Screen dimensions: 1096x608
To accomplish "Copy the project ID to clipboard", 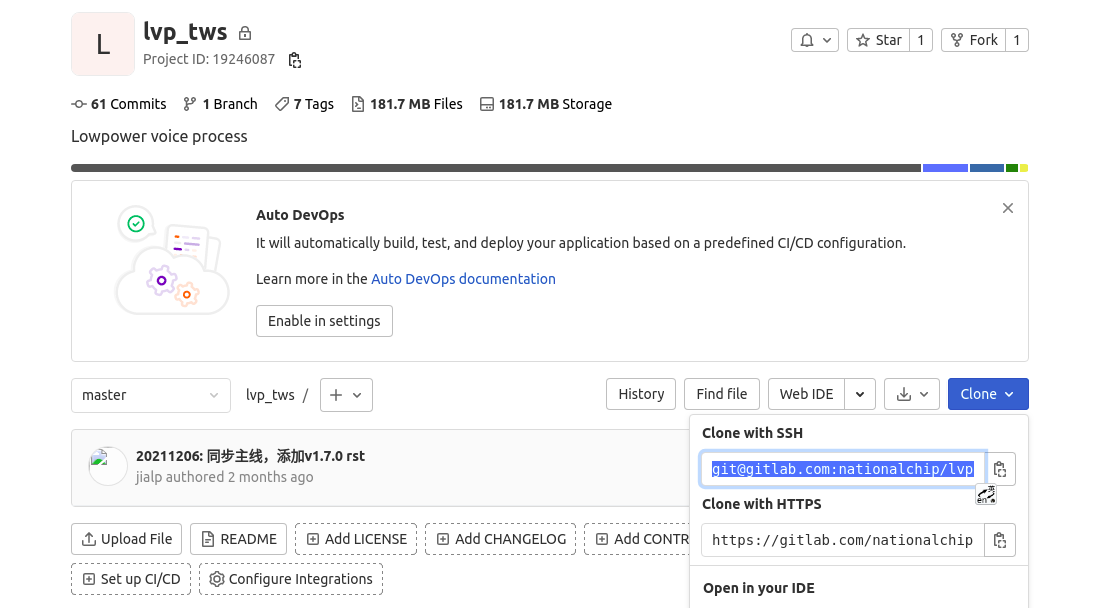I will (x=294, y=60).
